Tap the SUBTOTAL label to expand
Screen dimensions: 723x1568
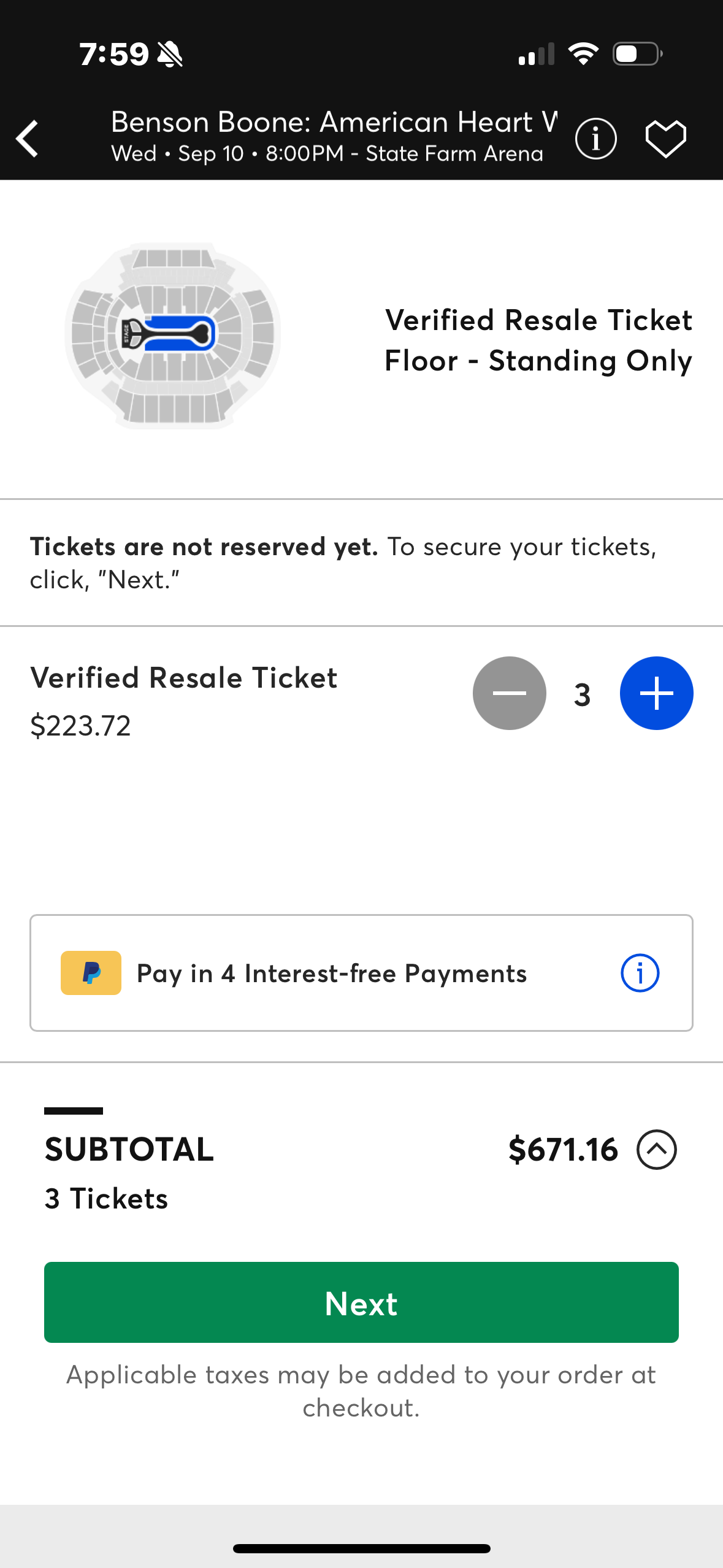point(129,1150)
